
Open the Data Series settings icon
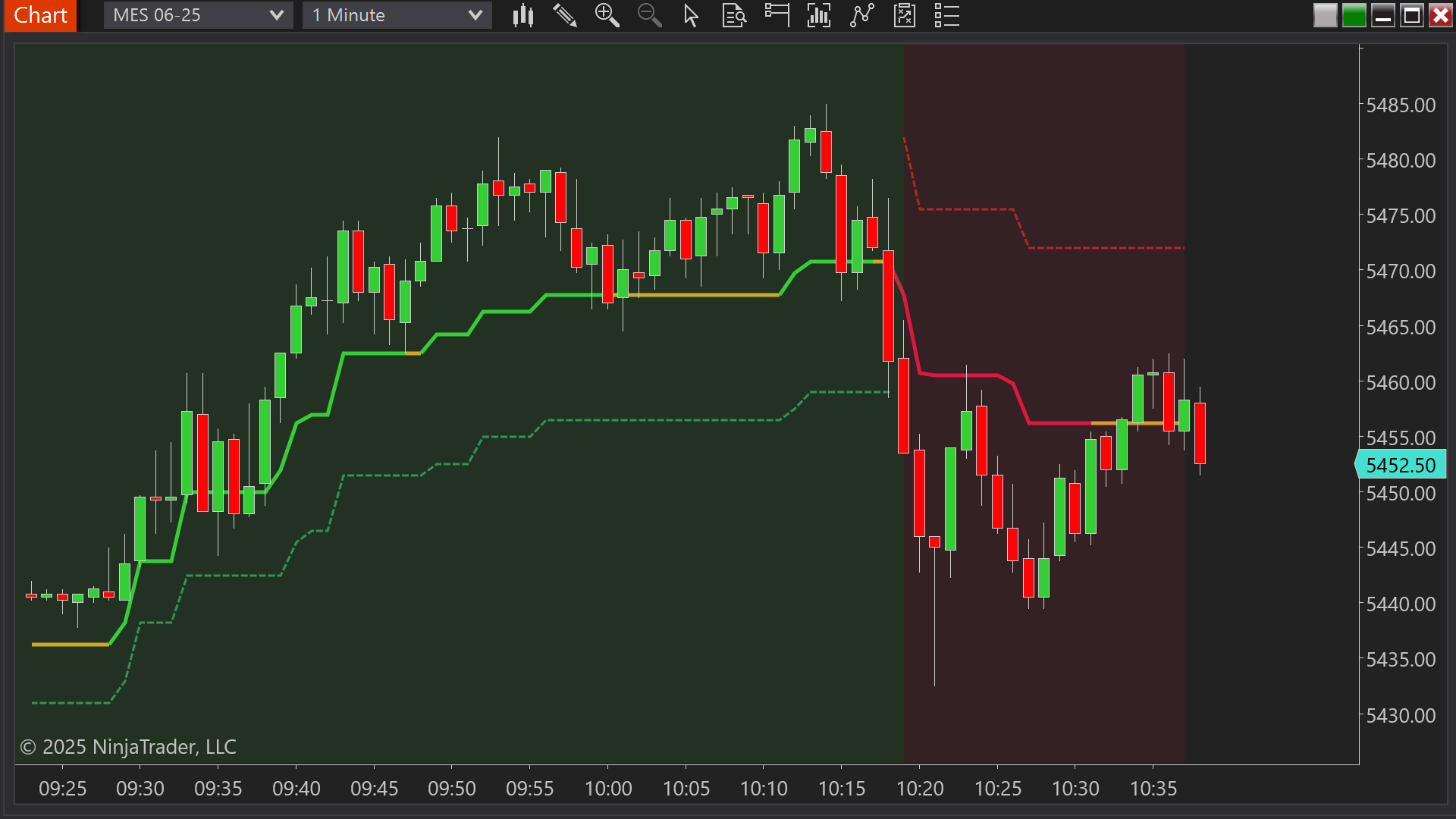pos(733,15)
